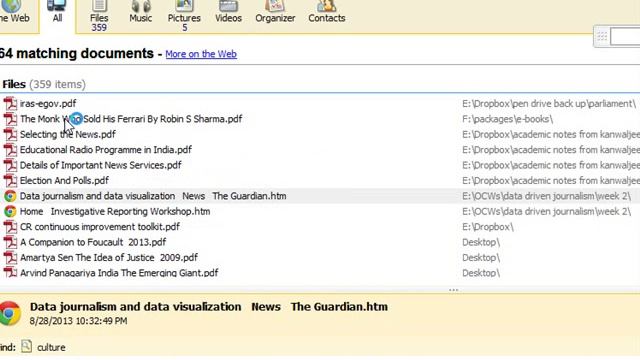Click the More on the Web link
640x360 pixels.
[x=201, y=54]
